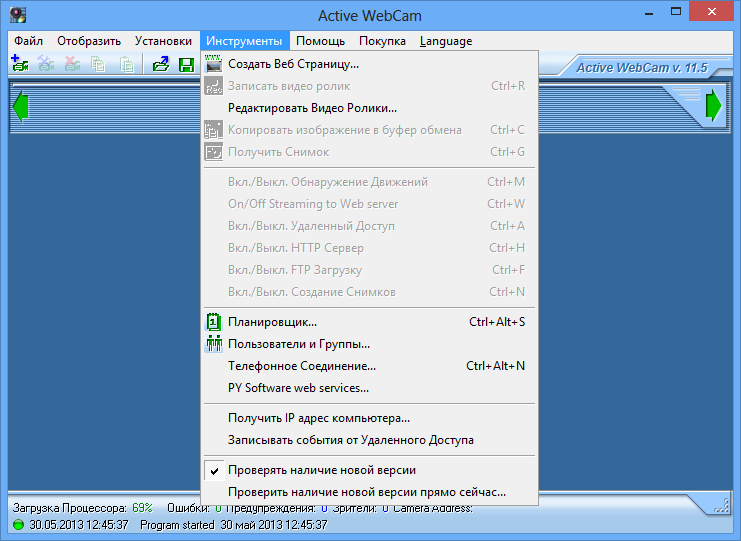The height and width of the screenshot is (541, 741).
Task: Click the Пользователи и Группы people icon
Action: click(214, 343)
